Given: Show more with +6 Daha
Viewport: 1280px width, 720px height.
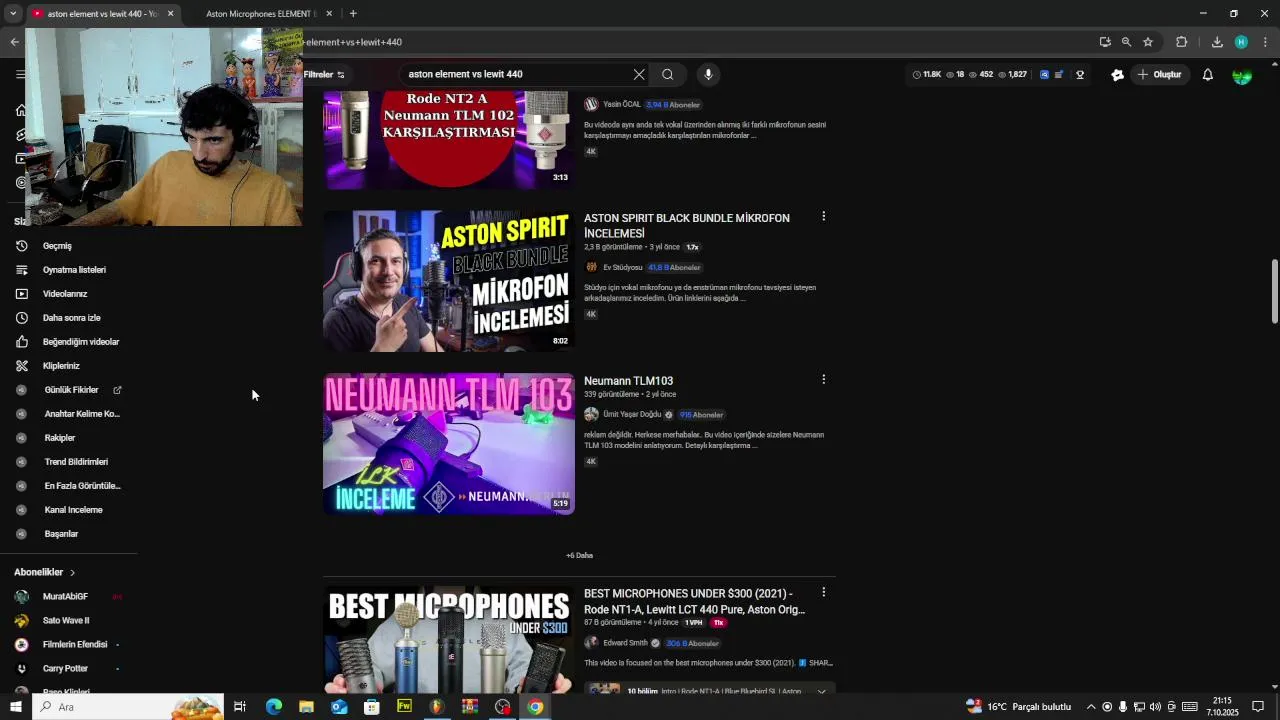Looking at the screenshot, I should [579, 556].
